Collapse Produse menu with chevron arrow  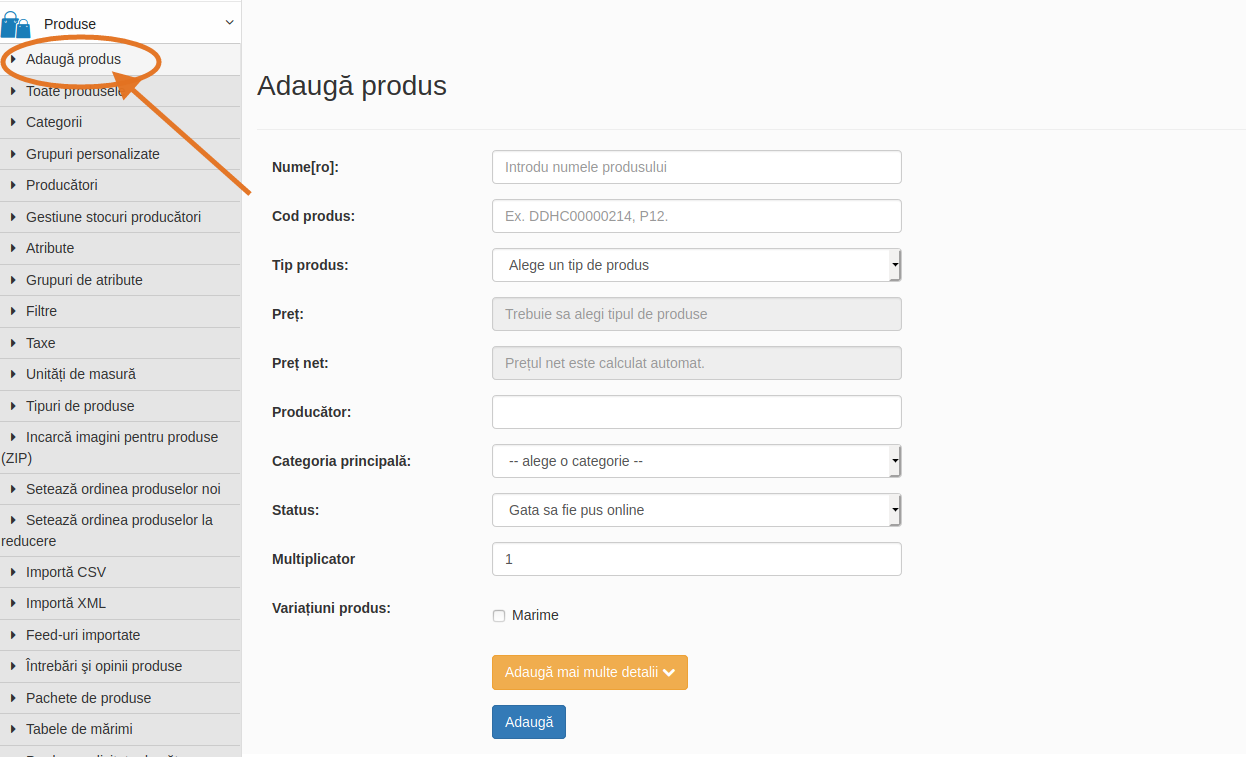tap(229, 22)
